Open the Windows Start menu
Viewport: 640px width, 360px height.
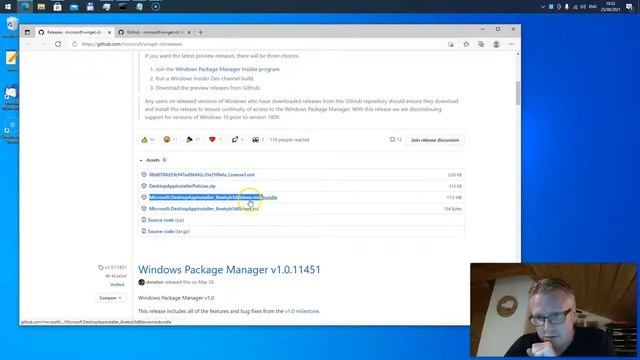[x=8, y=7]
